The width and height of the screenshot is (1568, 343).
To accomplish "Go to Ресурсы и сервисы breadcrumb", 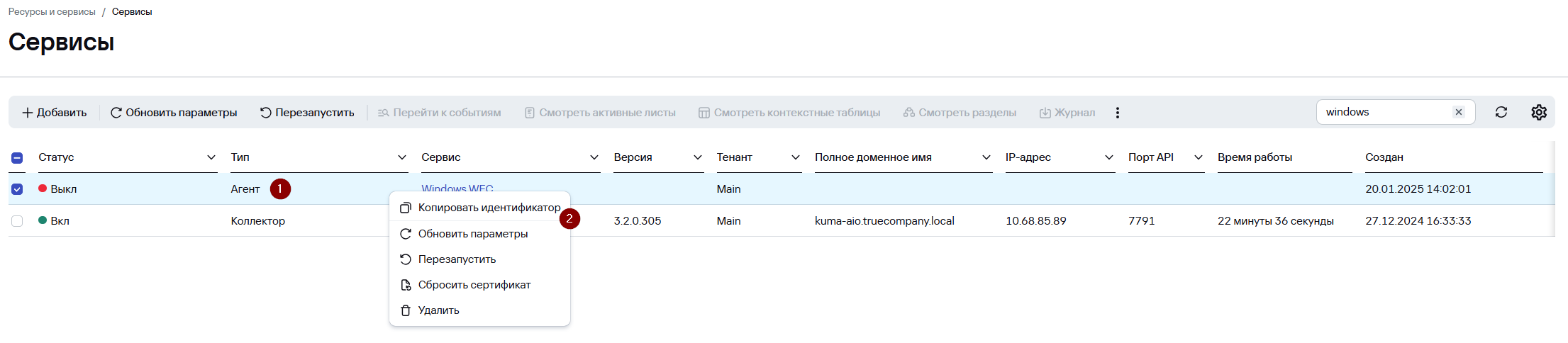I will pos(52,12).
